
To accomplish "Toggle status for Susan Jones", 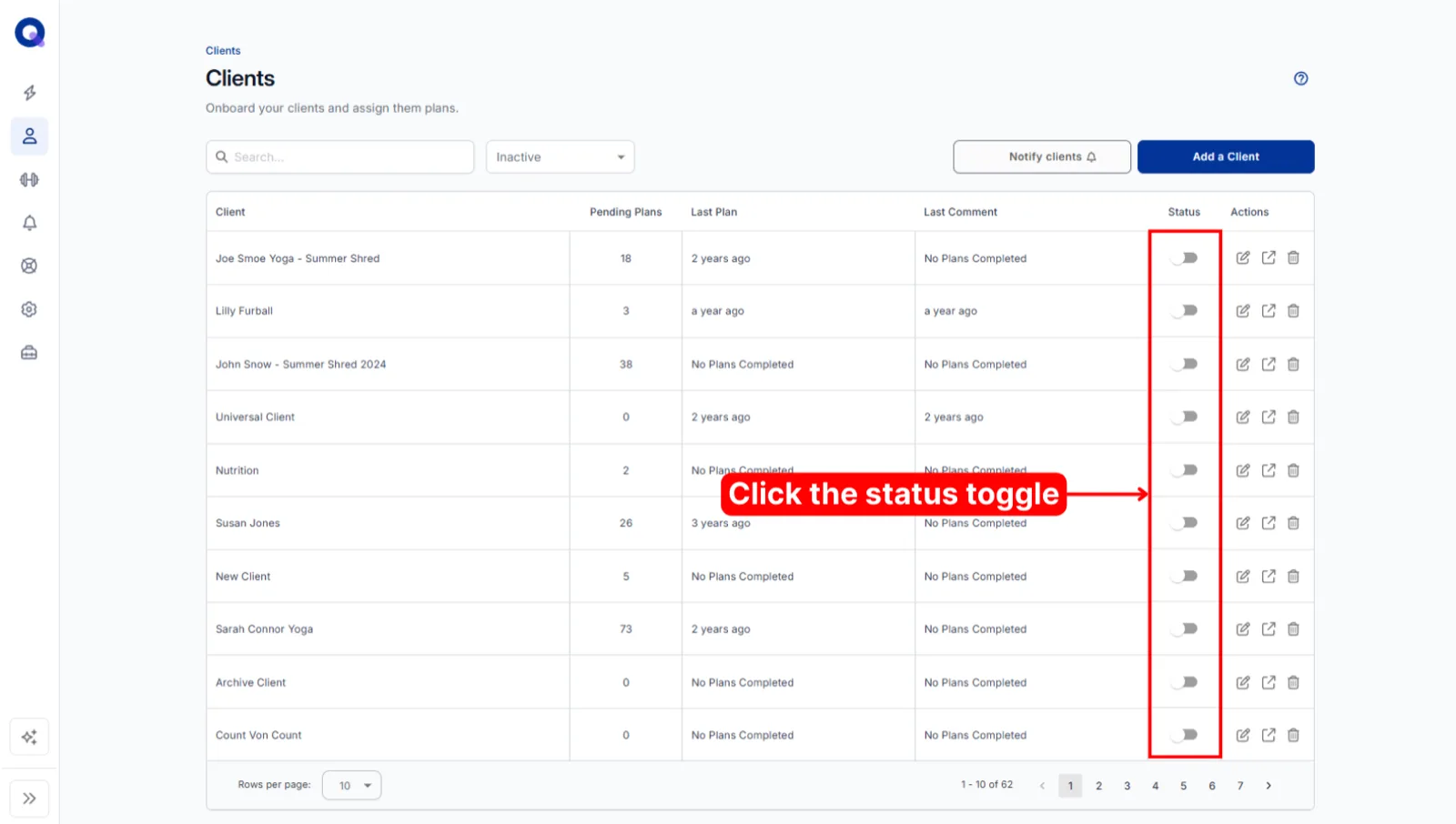I will (1184, 523).
